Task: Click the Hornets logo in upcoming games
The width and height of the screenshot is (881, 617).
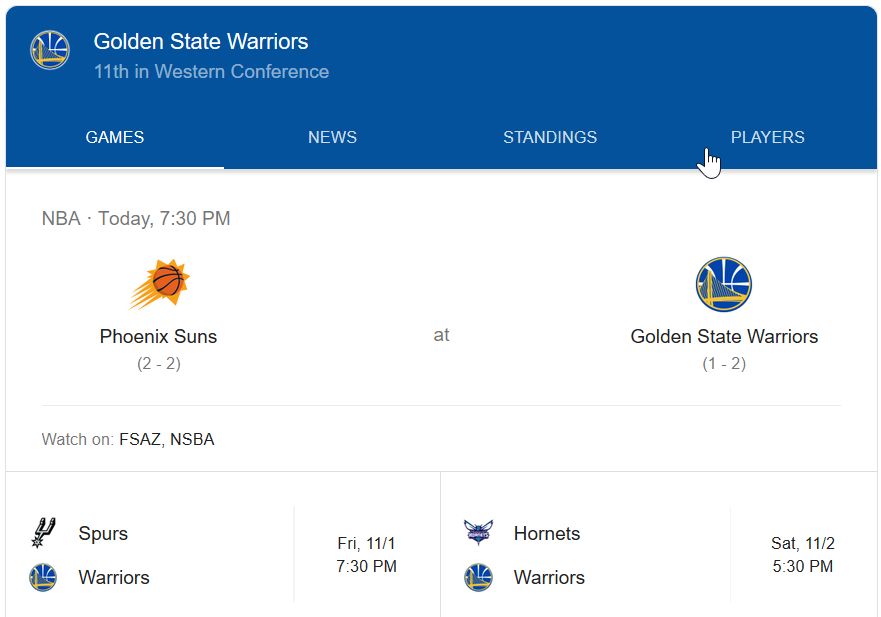Action: coord(479,533)
